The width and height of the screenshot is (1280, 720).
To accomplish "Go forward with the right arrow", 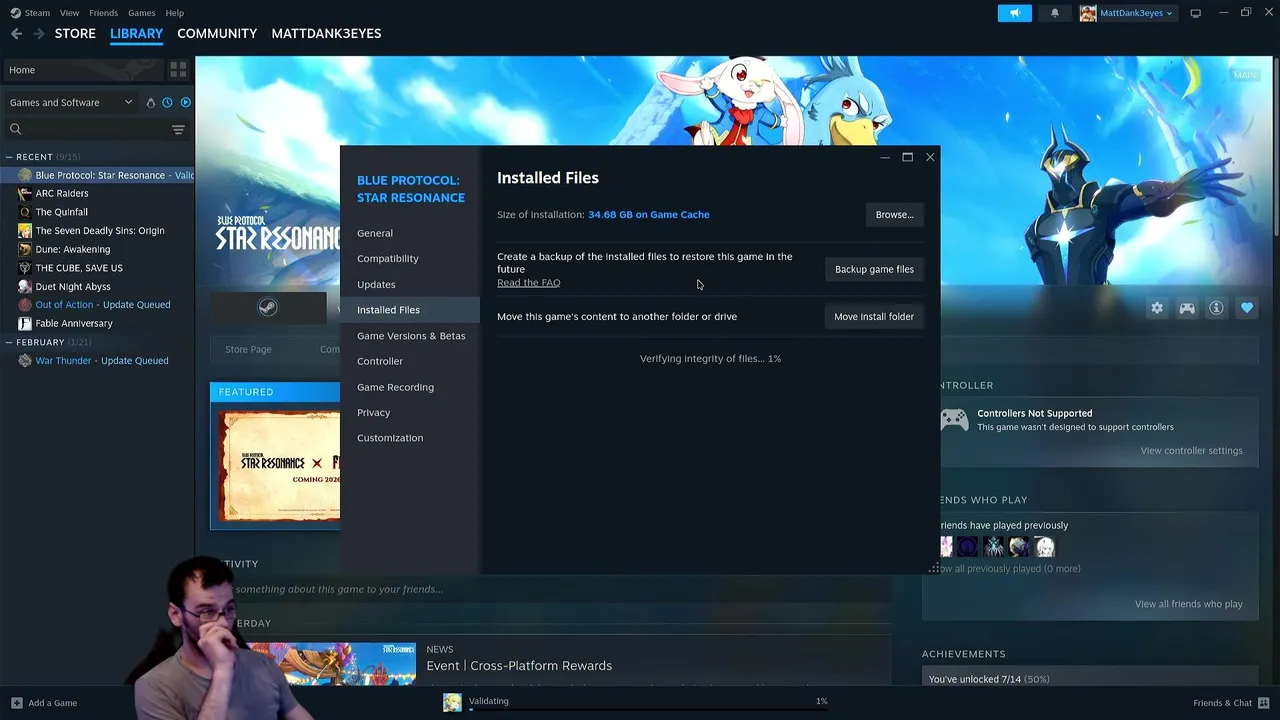I will 39,33.
